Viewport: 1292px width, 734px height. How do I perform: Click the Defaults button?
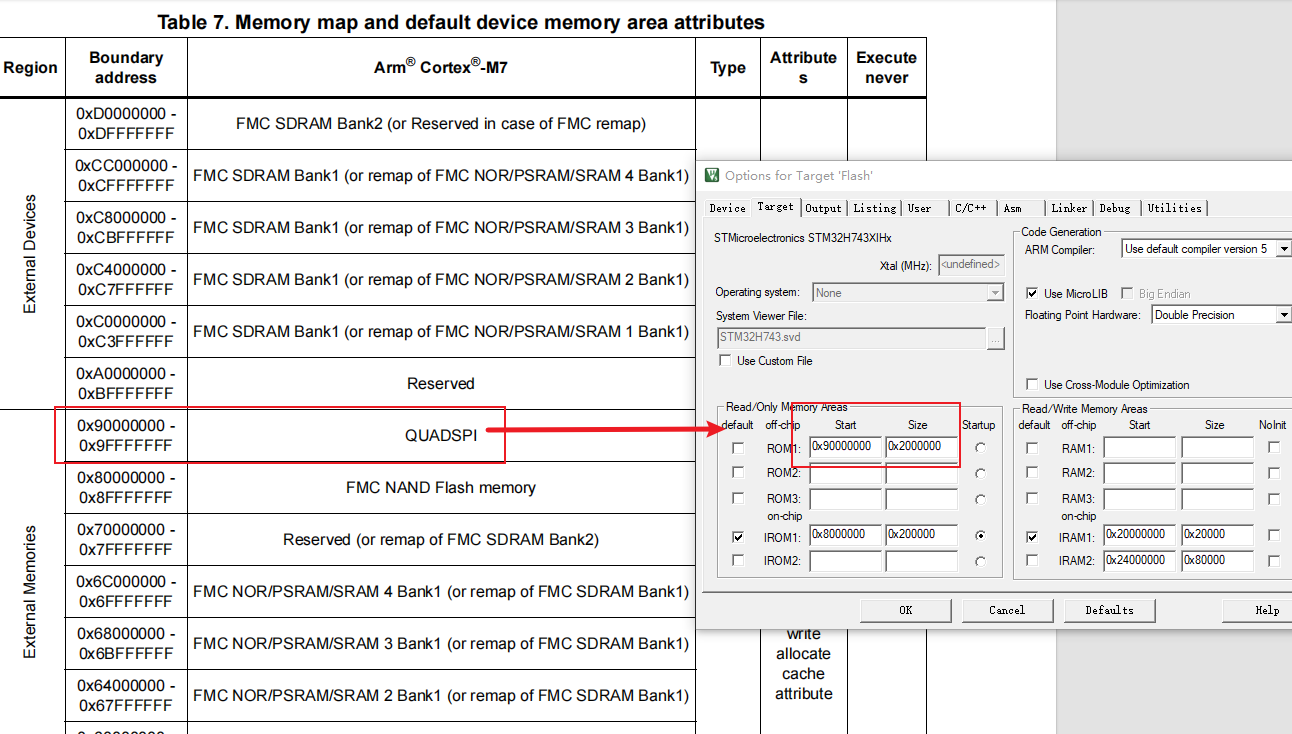[x=1109, y=610]
